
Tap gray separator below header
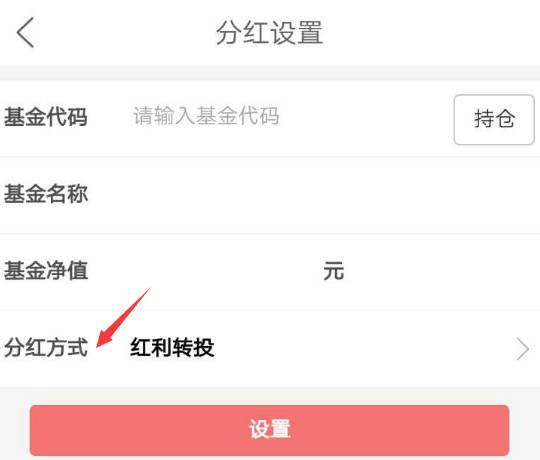point(270,73)
